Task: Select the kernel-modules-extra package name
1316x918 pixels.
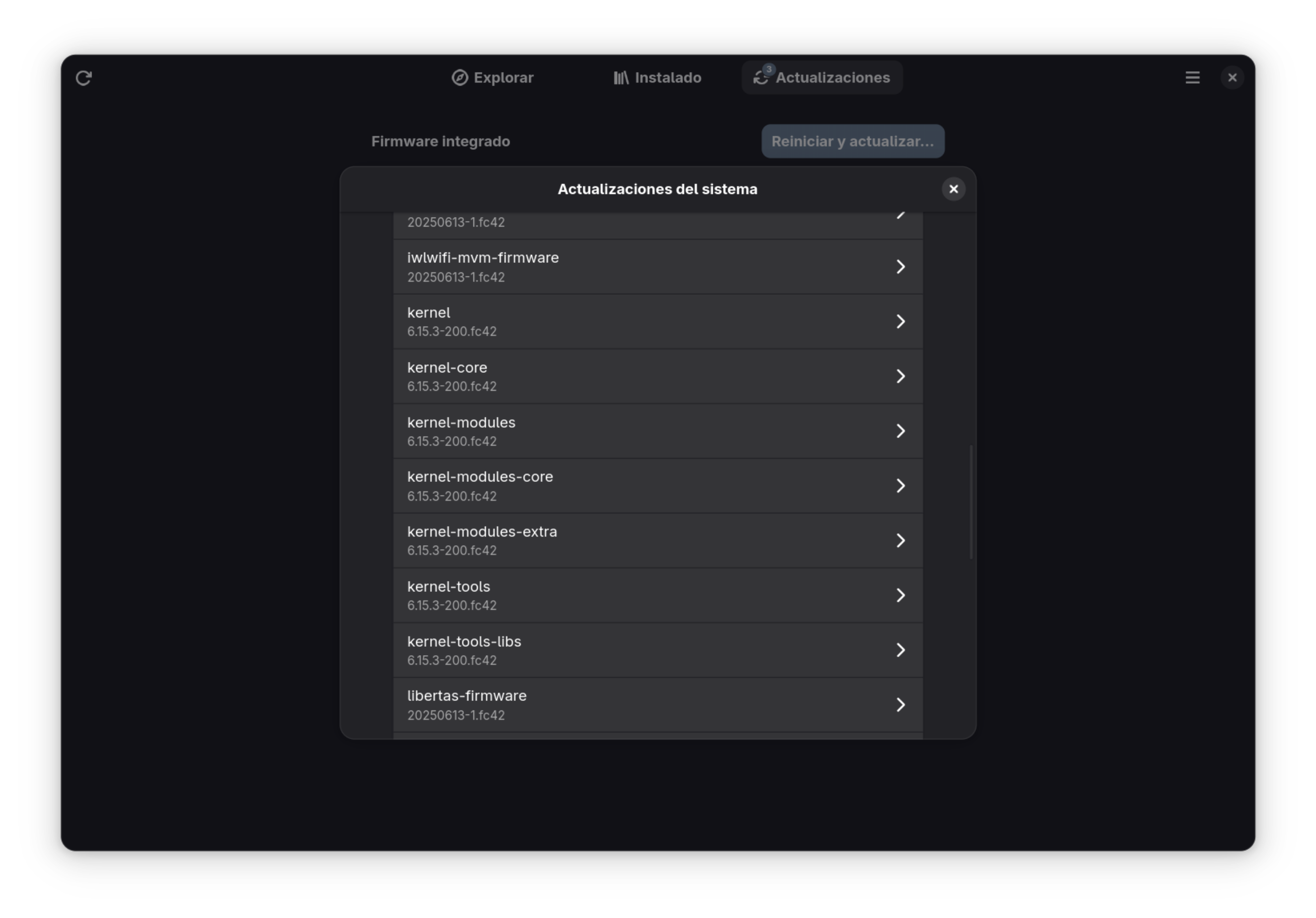Action: click(482, 532)
